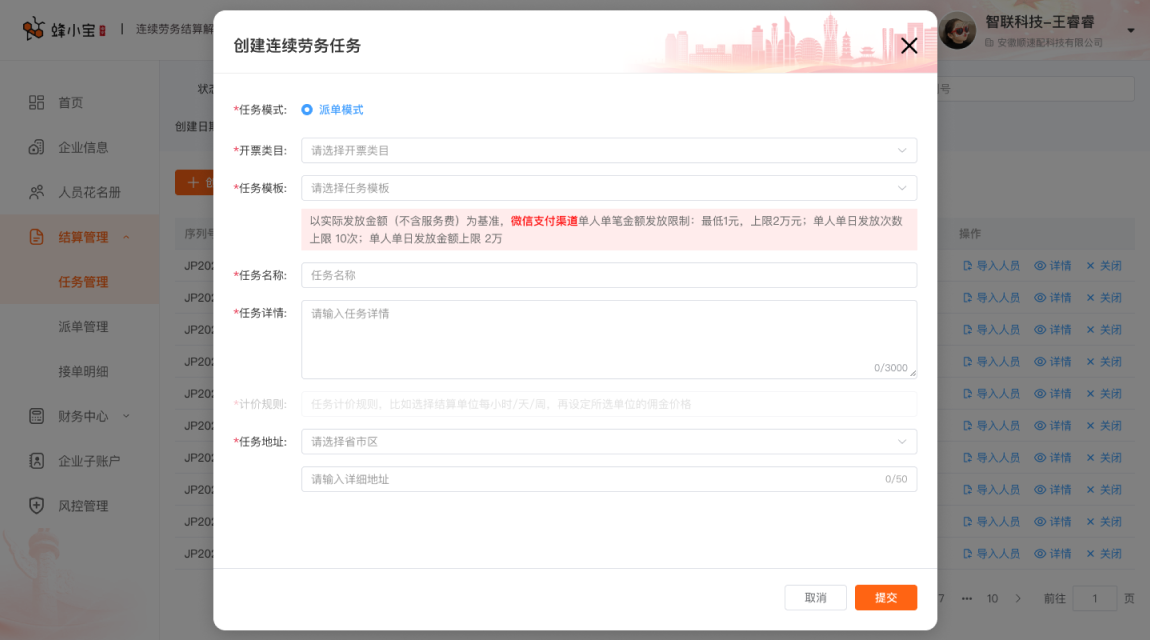Image resolution: width=1150 pixels, height=640 pixels.
Task: Open the user account dropdown arrow
Action: (x=1131, y=31)
